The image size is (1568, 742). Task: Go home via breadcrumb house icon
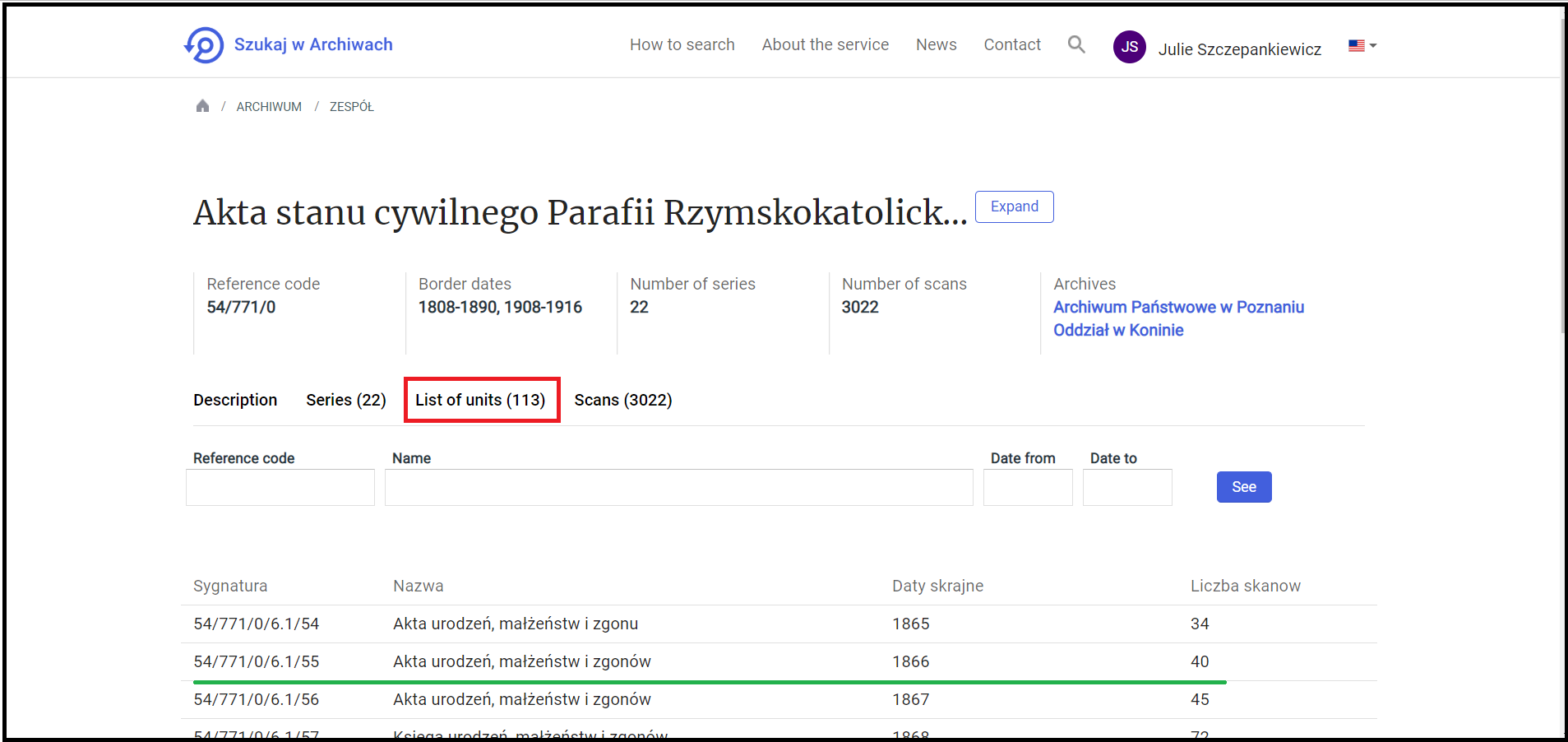[x=202, y=106]
